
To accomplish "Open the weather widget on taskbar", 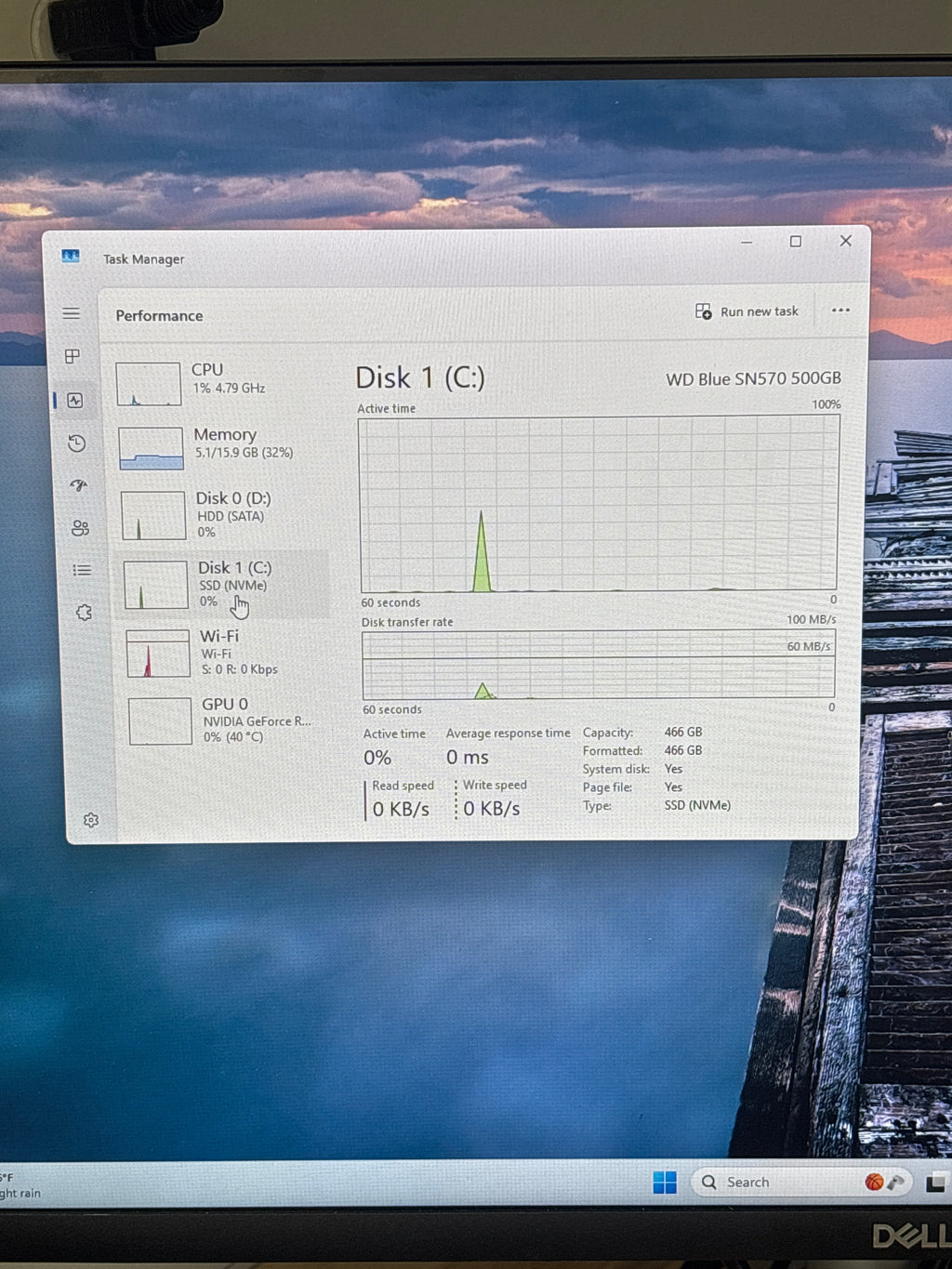I will (x=20, y=1185).
